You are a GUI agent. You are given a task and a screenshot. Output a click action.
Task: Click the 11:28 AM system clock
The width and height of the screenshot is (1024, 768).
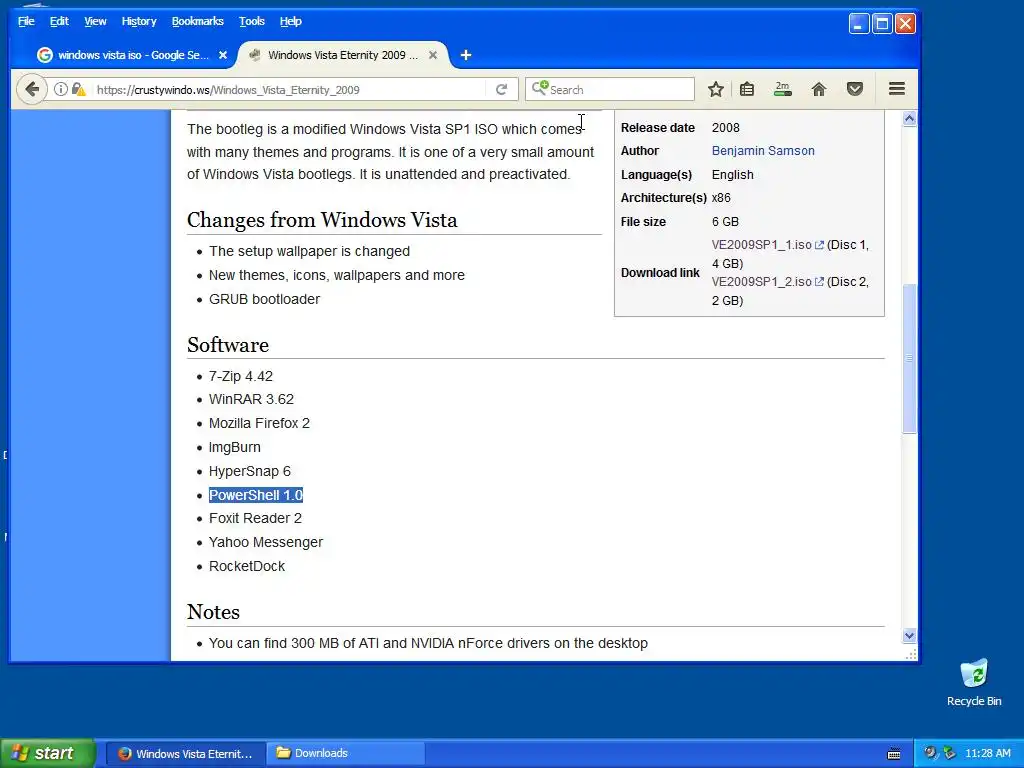coord(987,754)
